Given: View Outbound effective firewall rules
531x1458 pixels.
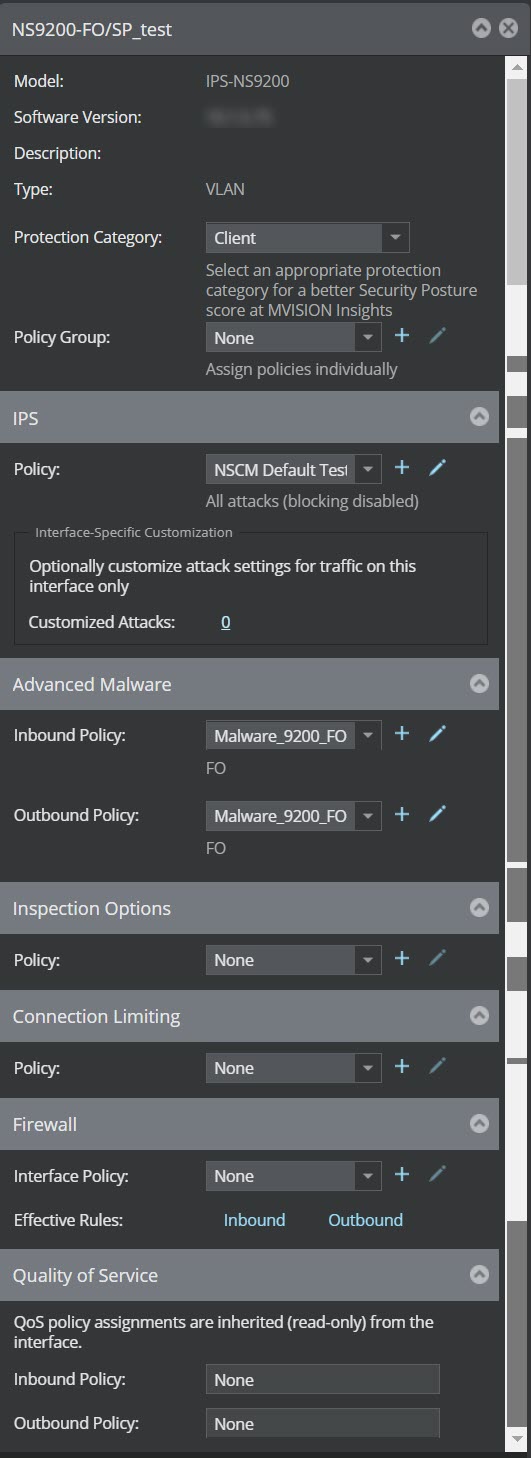Looking at the screenshot, I should tap(365, 1220).
